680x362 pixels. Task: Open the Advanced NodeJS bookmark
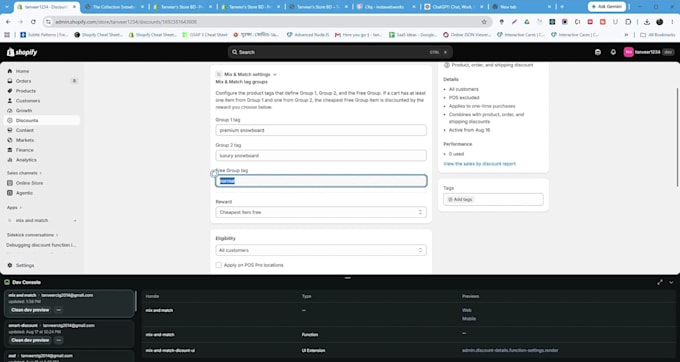(308, 35)
